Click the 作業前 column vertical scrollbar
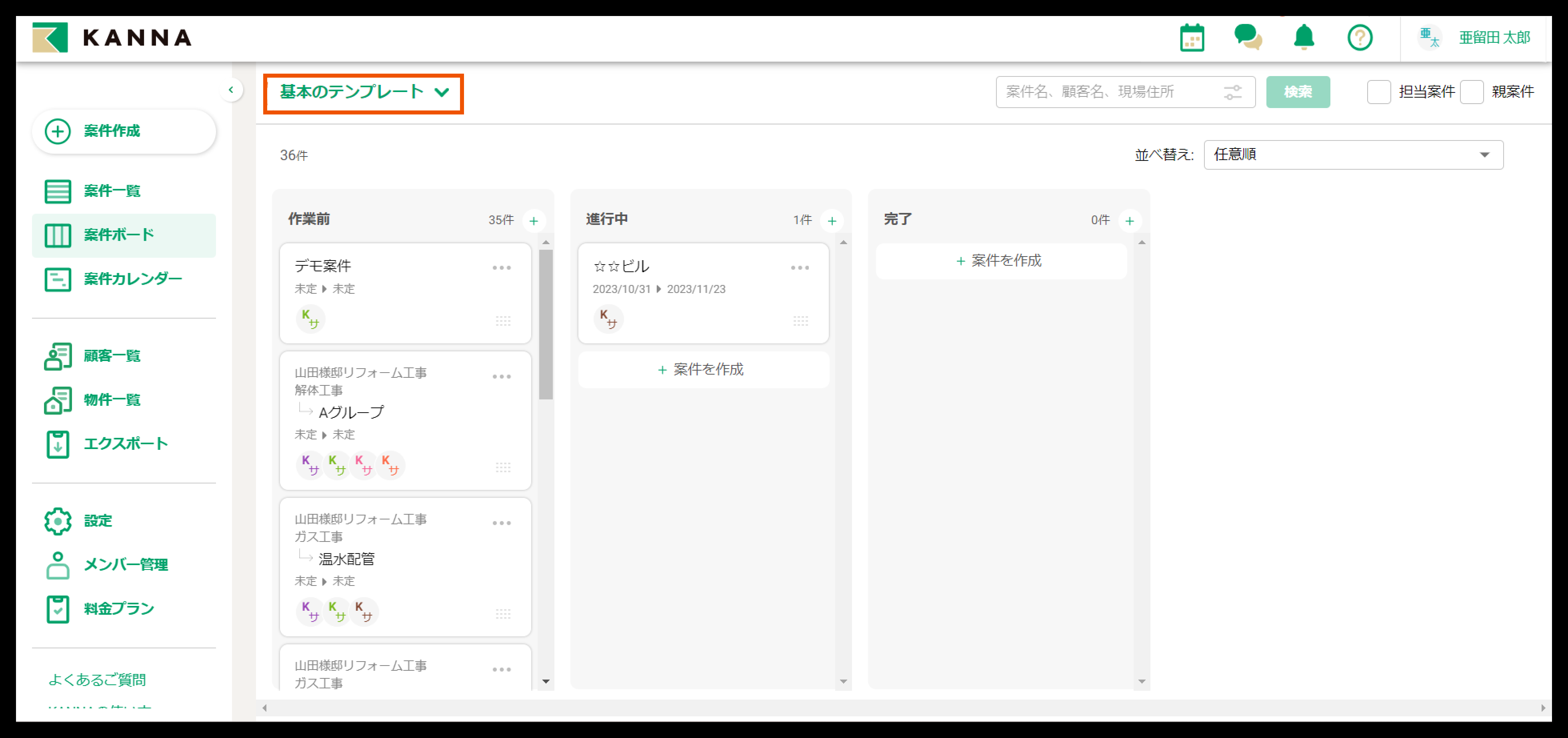1568x738 pixels. point(546,325)
